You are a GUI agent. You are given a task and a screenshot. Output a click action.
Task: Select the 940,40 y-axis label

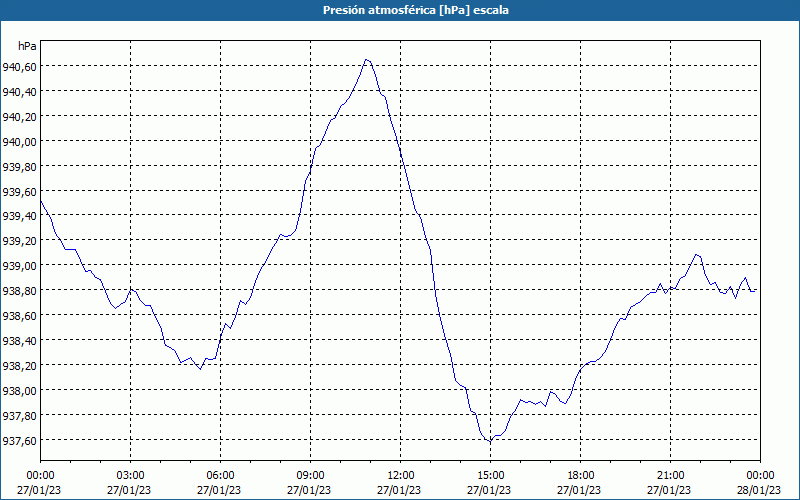coord(19,91)
